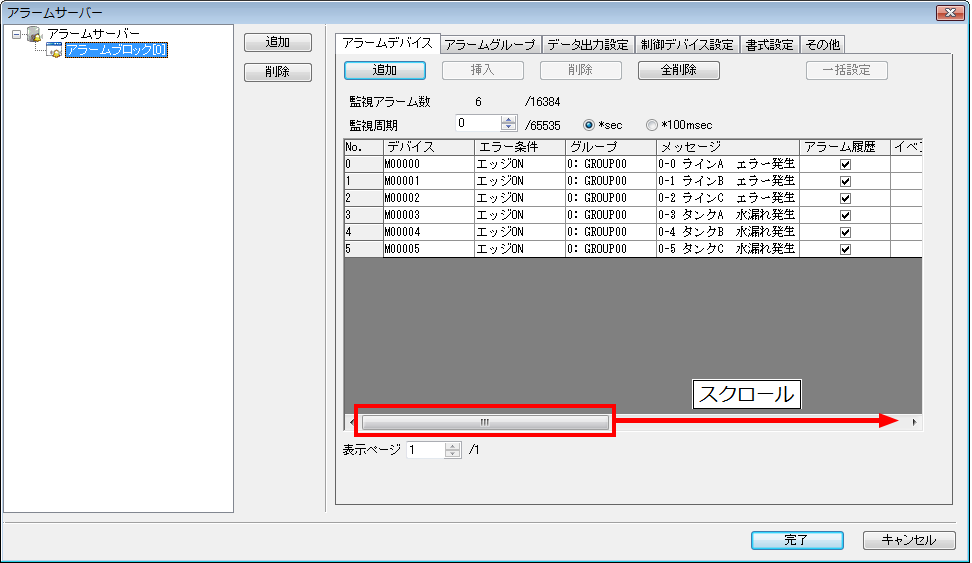The image size is (972, 563).
Task: Toggle alarm history checkbox for M00003
Action: click(845, 215)
